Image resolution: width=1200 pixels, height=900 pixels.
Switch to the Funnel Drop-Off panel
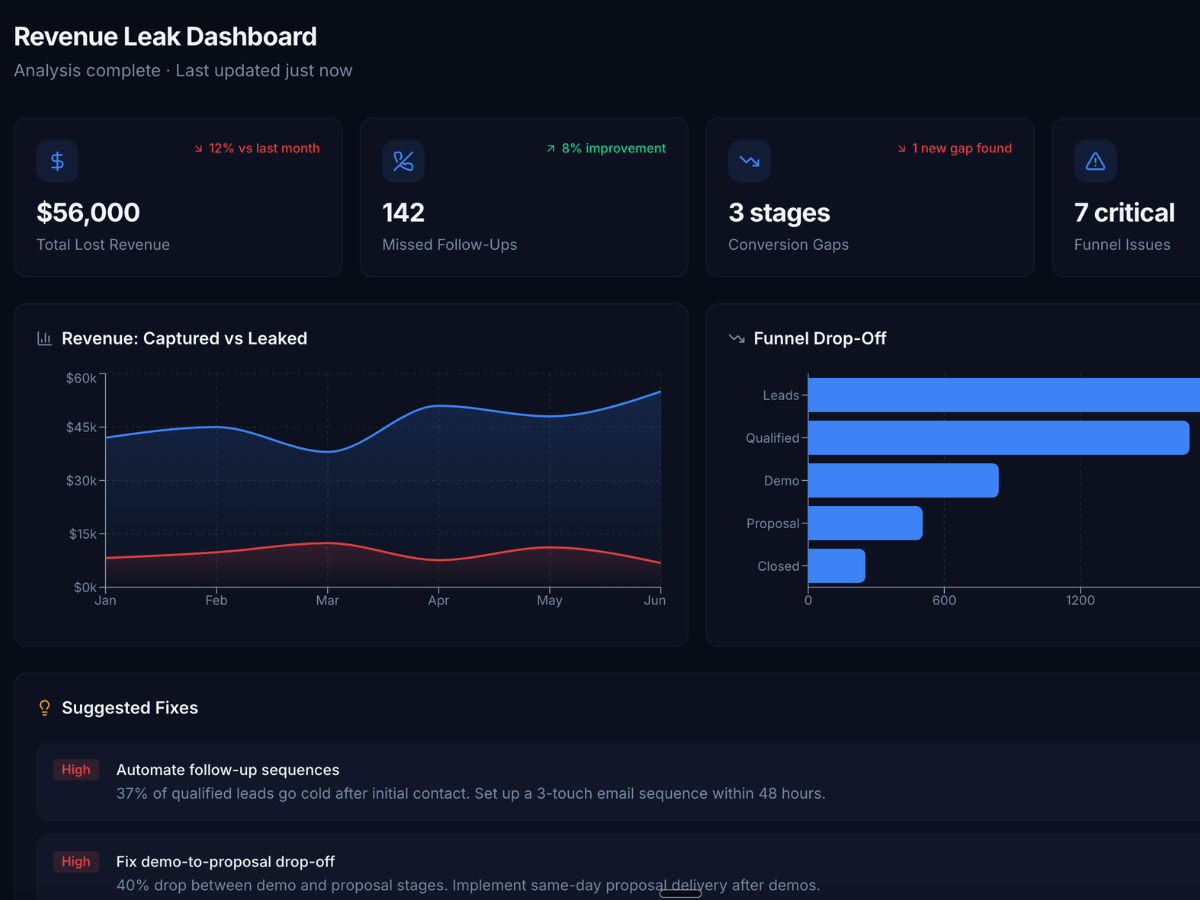pyautogui.click(x=820, y=338)
